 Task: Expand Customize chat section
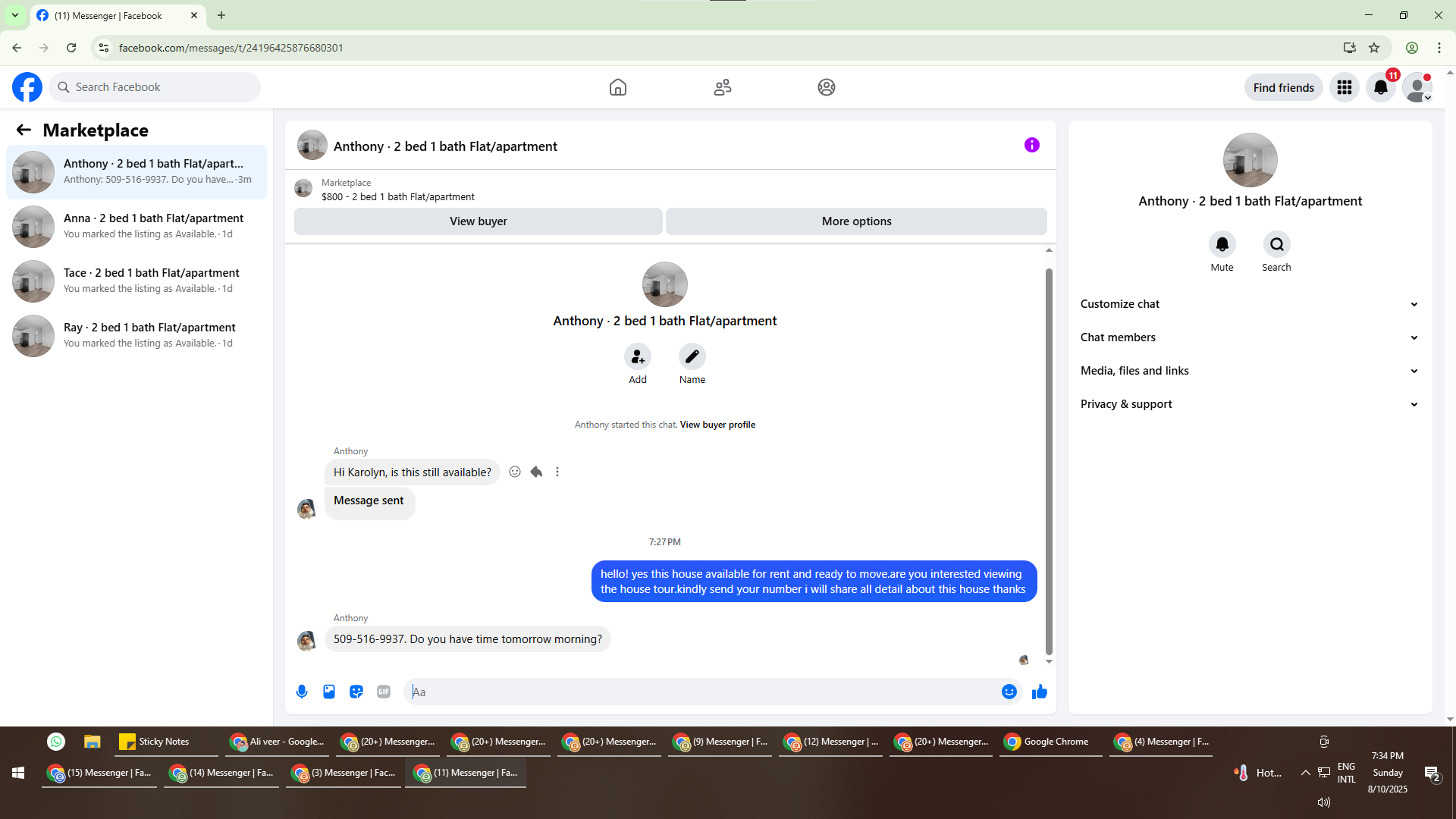[1249, 304]
